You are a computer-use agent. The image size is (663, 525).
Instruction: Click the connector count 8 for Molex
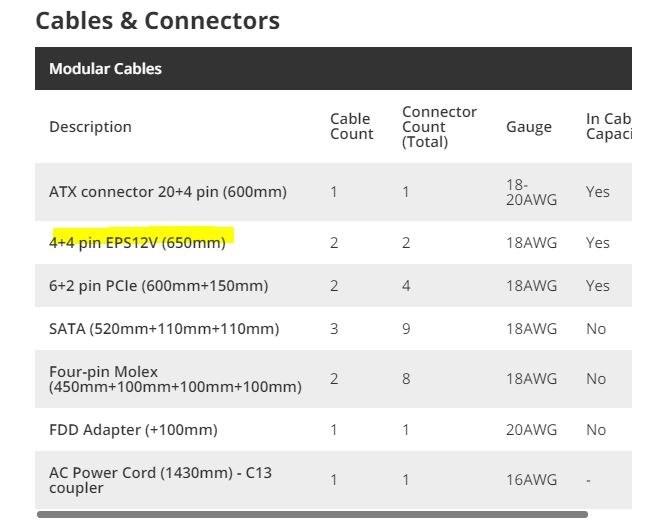406,379
